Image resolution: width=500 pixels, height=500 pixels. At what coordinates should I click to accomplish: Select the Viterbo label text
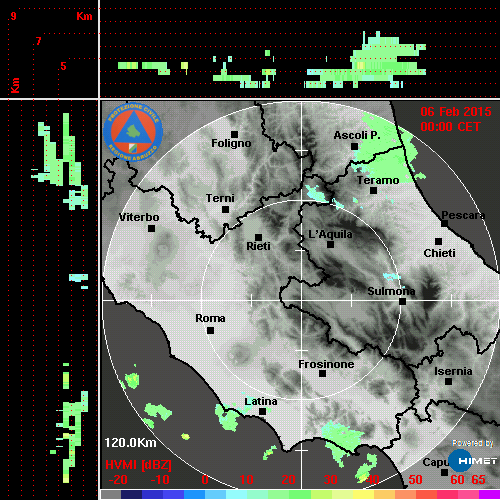point(139,217)
